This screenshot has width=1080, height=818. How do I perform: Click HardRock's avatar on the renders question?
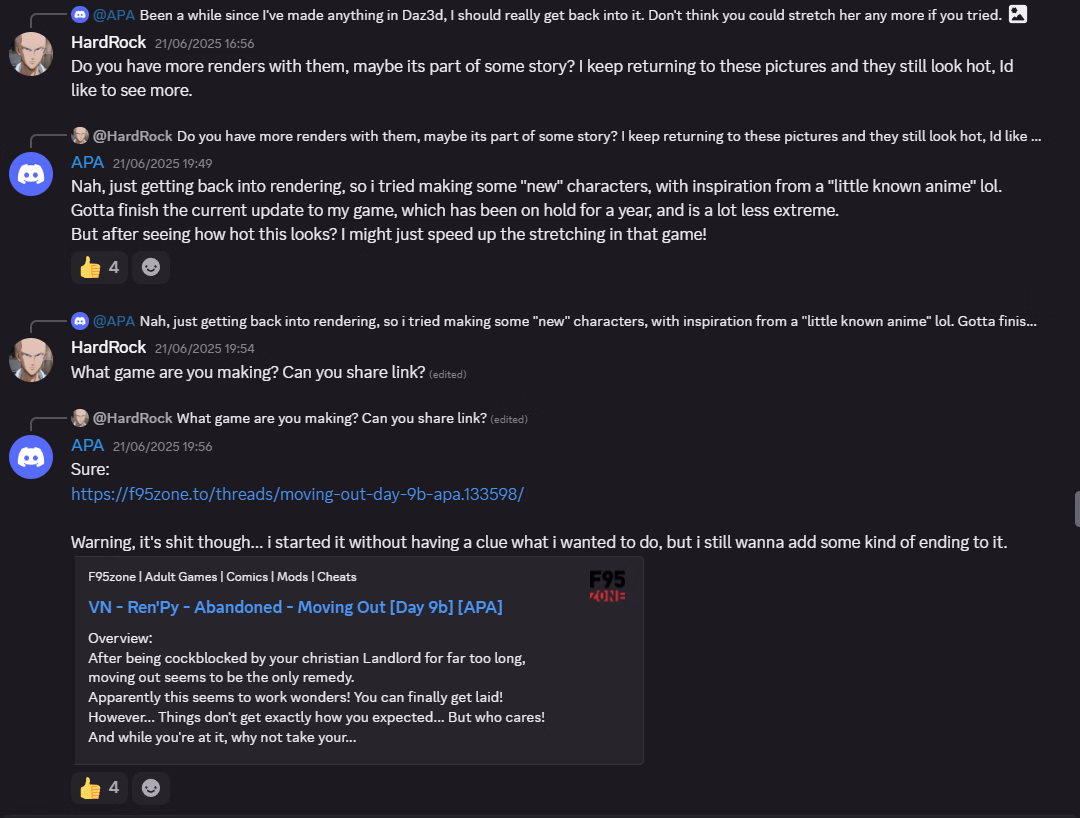pyautogui.click(x=31, y=53)
